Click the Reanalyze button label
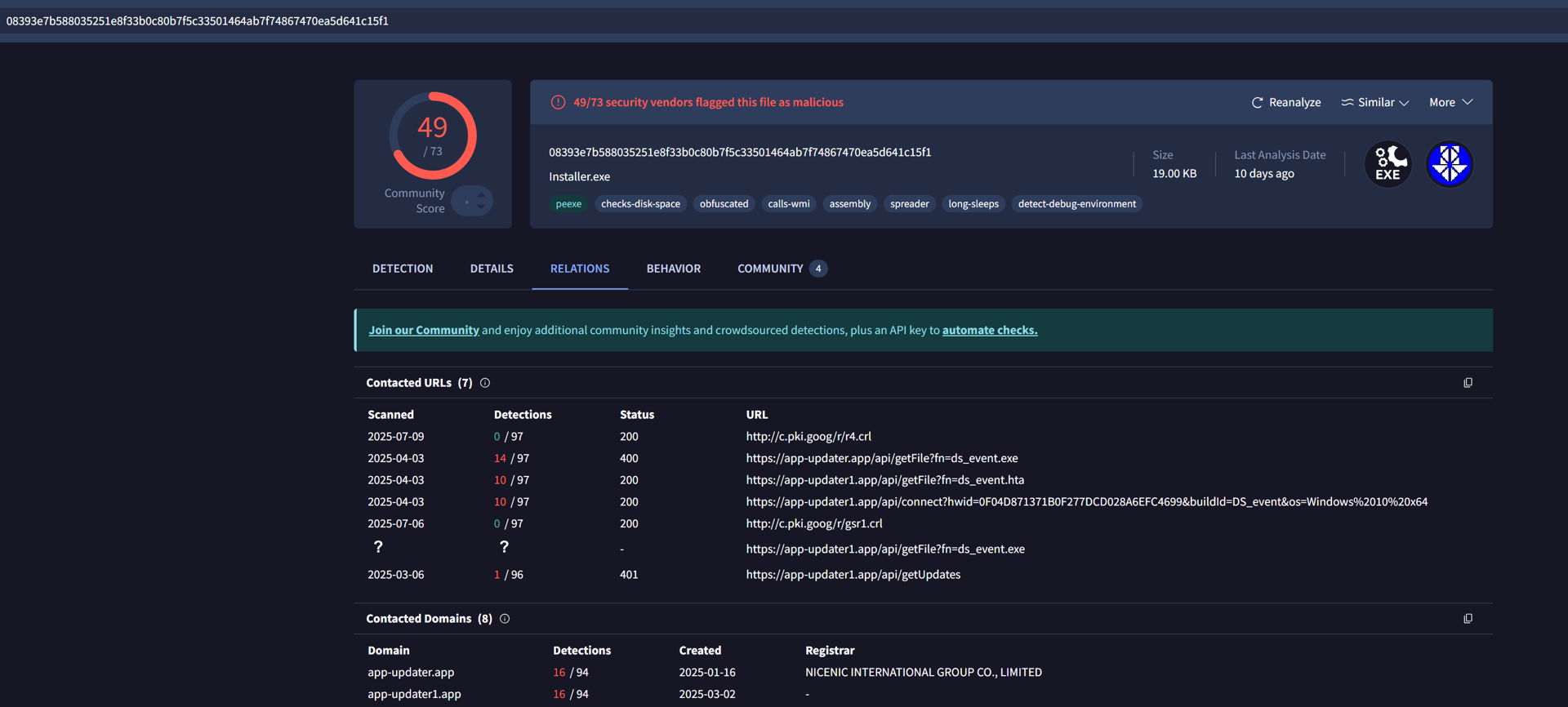Image resolution: width=1568 pixels, height=707 pixels. [1295, 102]
